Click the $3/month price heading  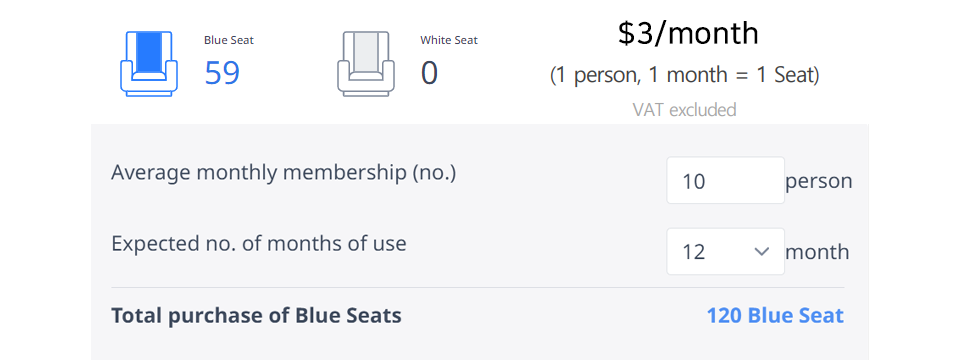point(688,34)
